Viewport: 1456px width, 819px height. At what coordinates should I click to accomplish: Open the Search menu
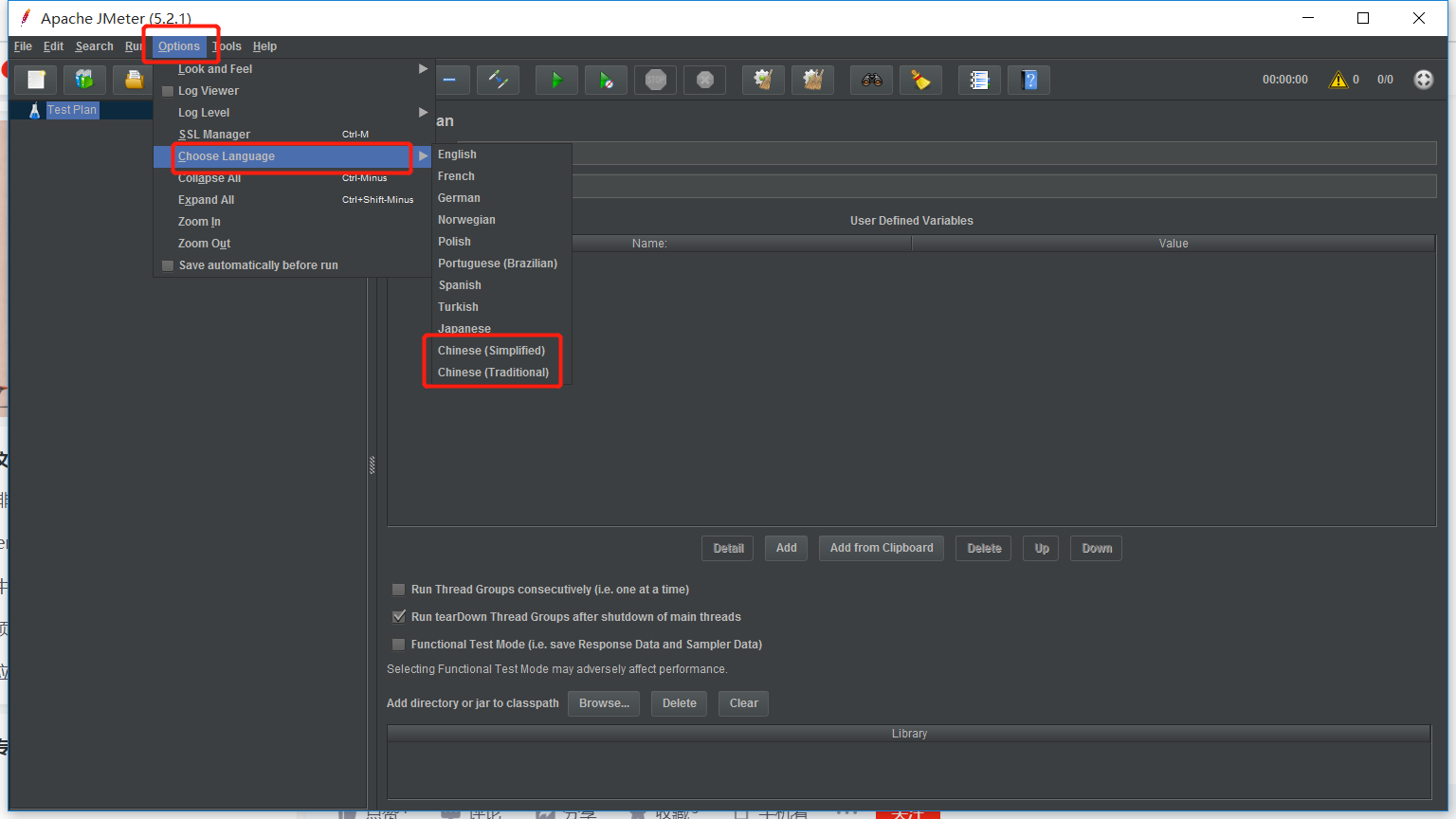point(94,46)
